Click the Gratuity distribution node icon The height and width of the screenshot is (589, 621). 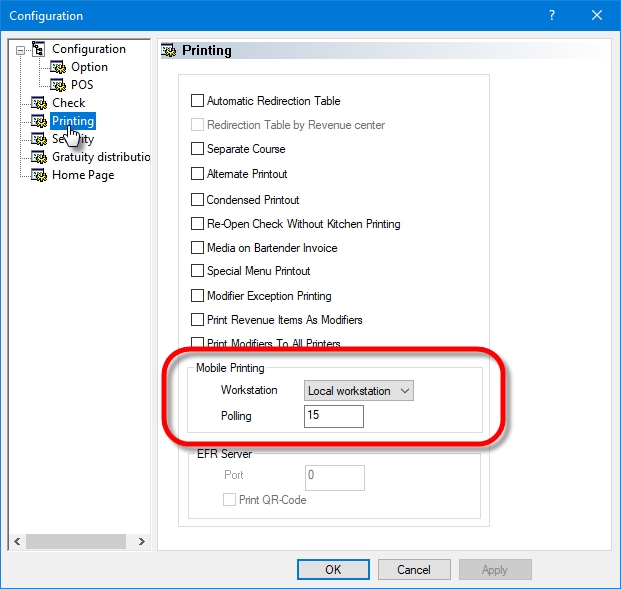39,157
